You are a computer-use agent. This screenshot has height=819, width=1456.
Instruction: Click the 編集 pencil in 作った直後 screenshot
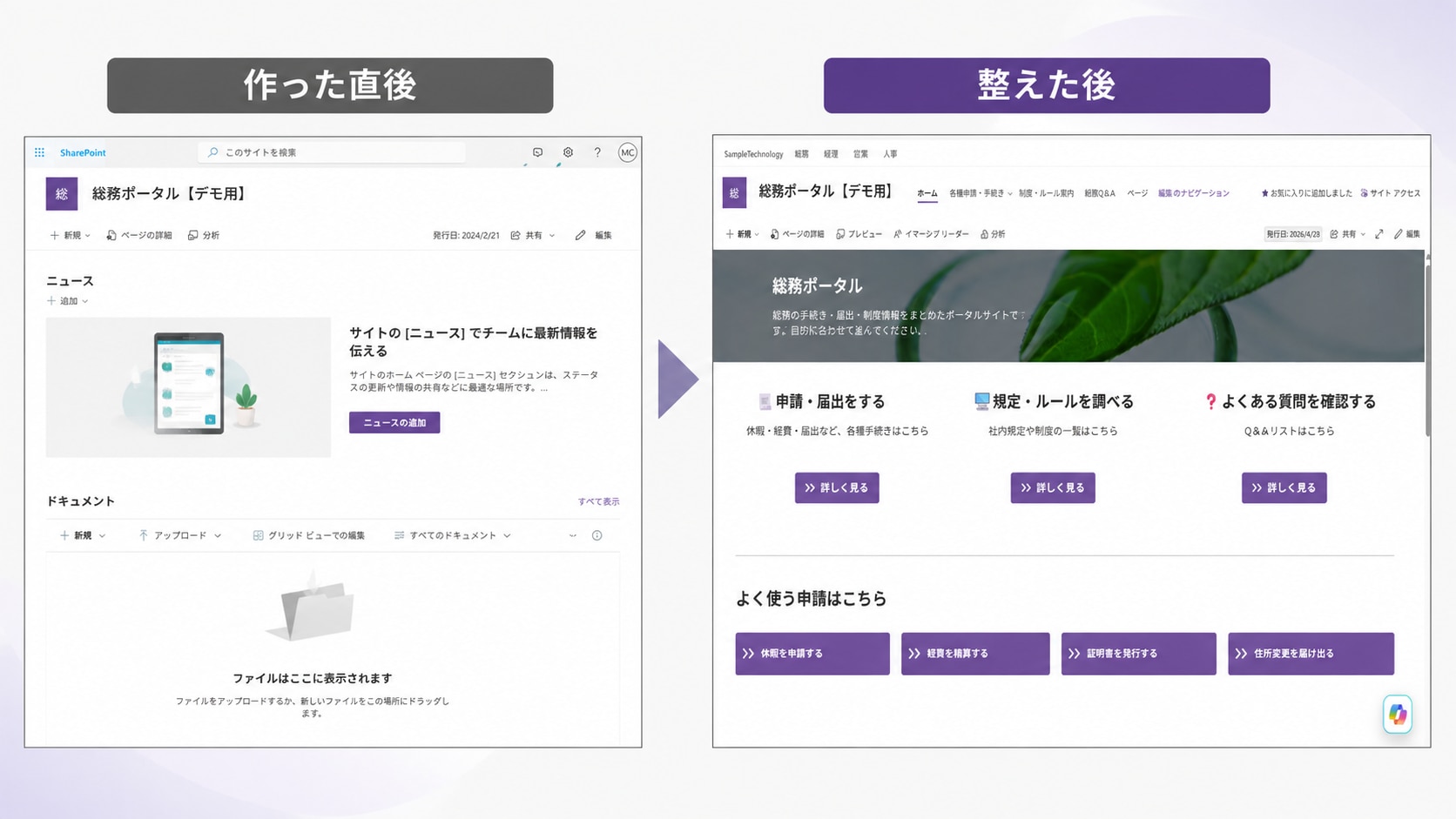tap(594, 235)
